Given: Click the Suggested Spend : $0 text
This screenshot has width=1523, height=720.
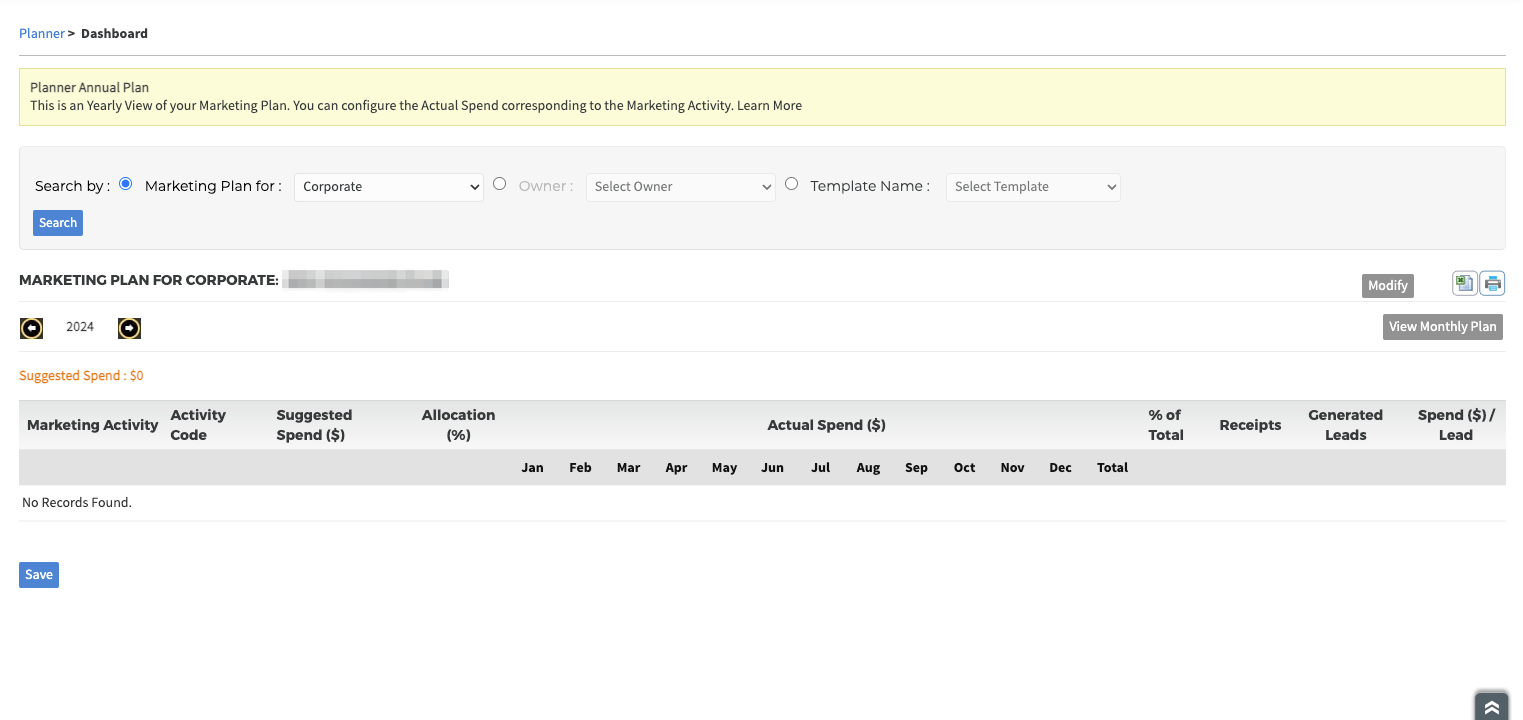Looking at the screenshot, I should click(x=81, y=376).
